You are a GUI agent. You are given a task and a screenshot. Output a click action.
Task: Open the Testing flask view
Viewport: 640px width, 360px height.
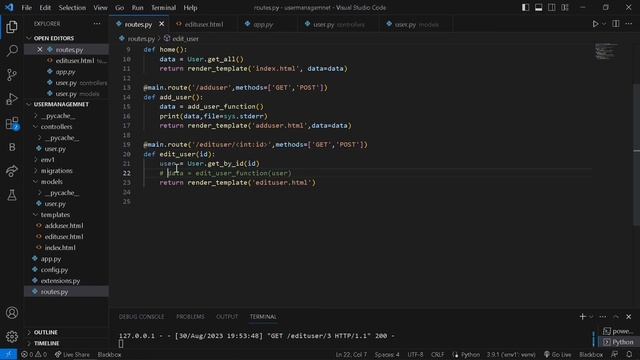(12, 195)
